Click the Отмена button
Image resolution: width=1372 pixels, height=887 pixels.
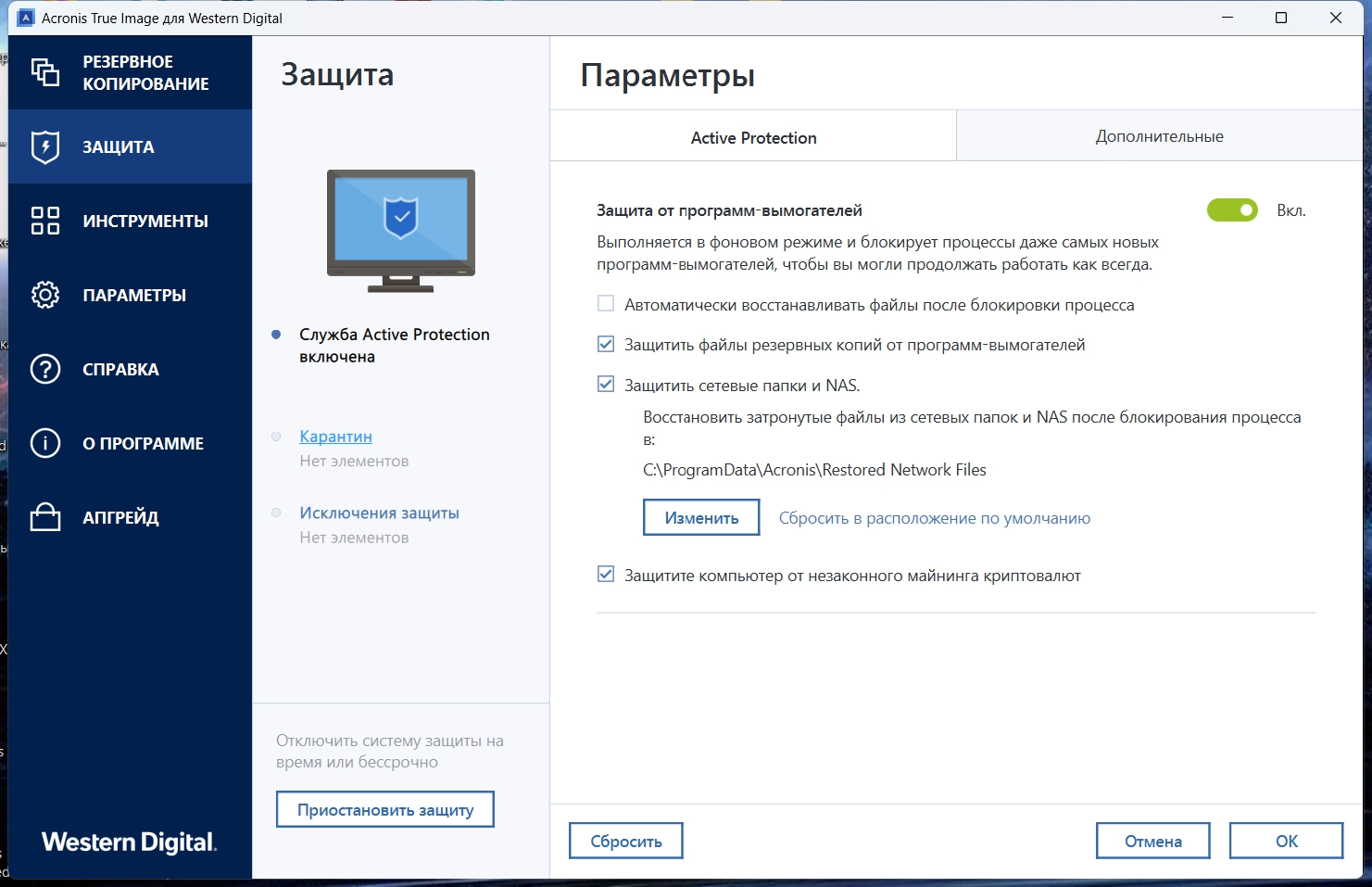coord(1153,841)
